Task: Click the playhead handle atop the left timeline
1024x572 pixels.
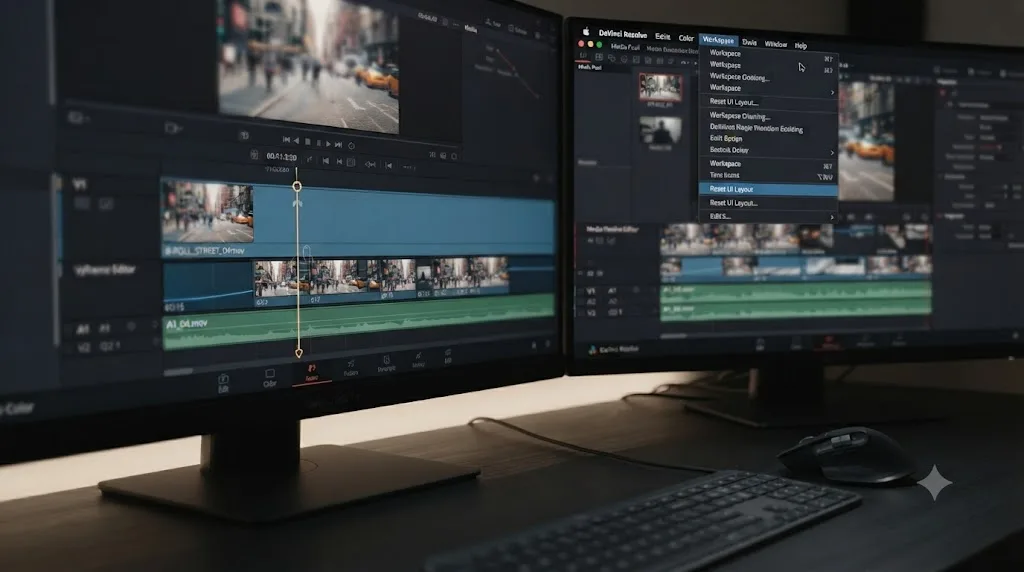Action: click(x=297, y=187)
